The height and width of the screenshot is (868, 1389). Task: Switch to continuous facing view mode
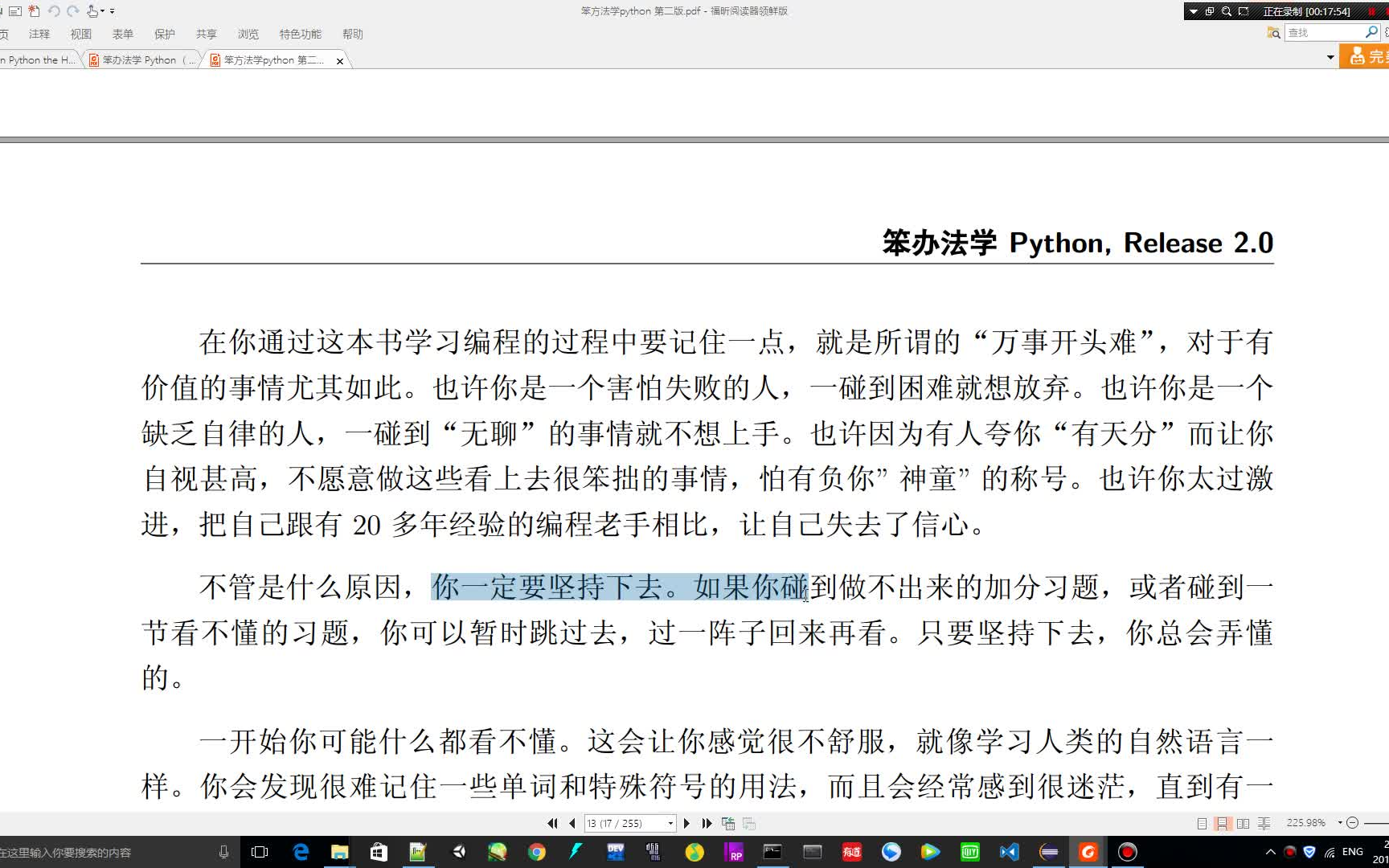pyautogui.click(x=1264, y=823)
